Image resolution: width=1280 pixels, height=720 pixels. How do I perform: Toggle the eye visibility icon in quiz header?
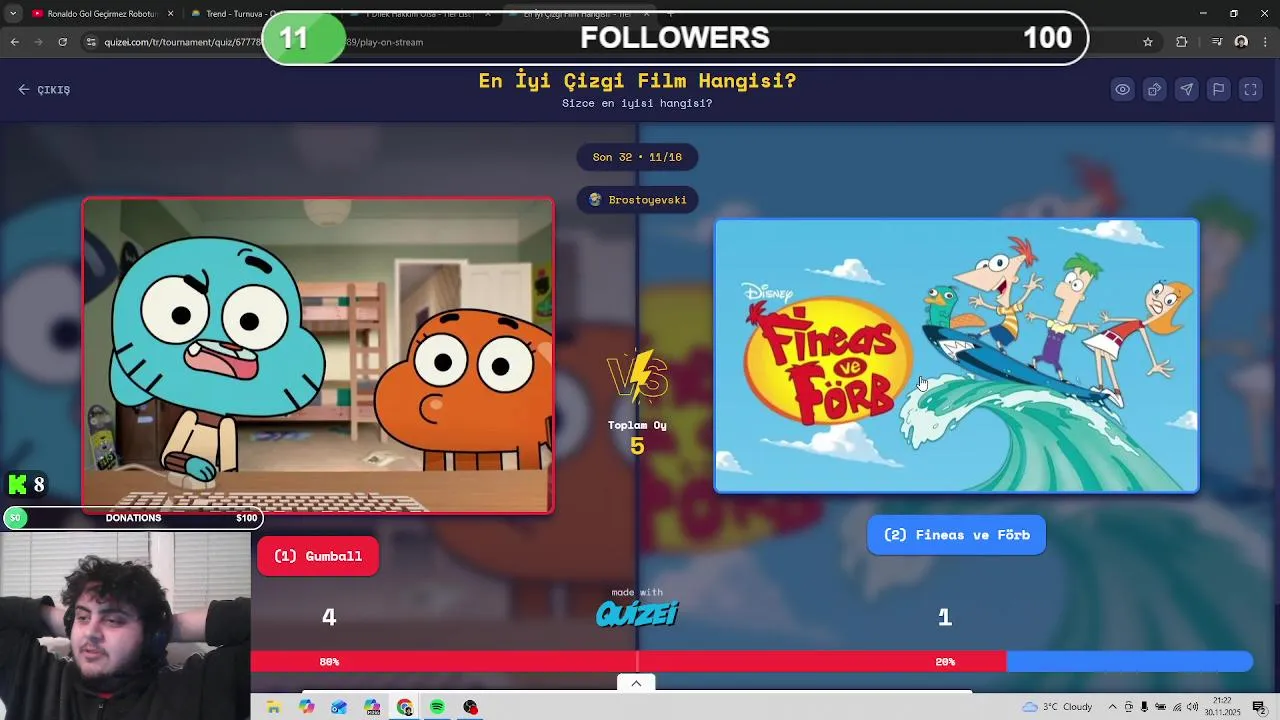pyautogui.click(x=1123, y=90)
